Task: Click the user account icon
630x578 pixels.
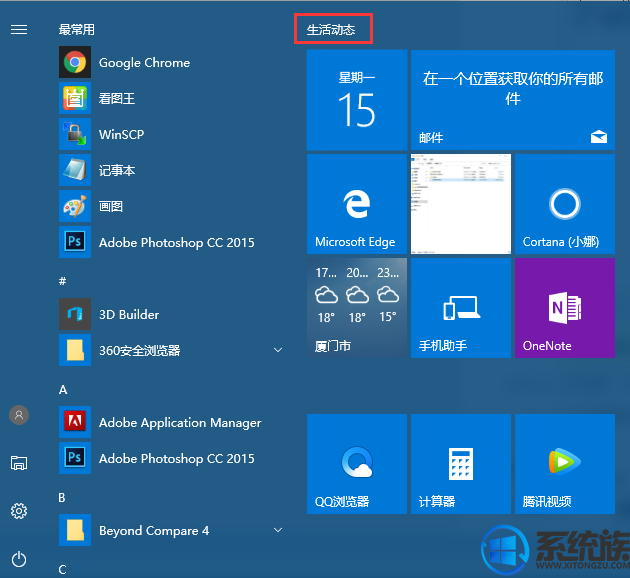Action: click(19, 415)
